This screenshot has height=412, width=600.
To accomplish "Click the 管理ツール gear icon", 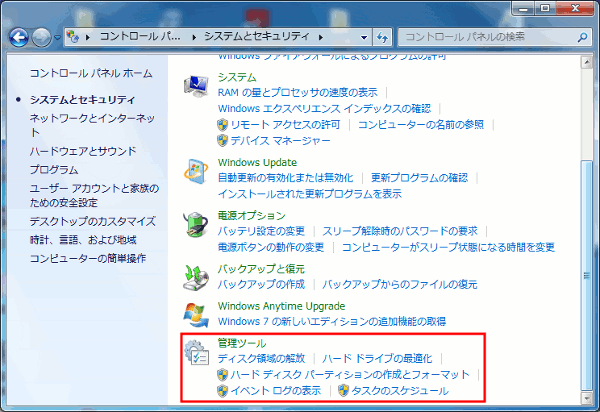I will [x=199, y=352].
